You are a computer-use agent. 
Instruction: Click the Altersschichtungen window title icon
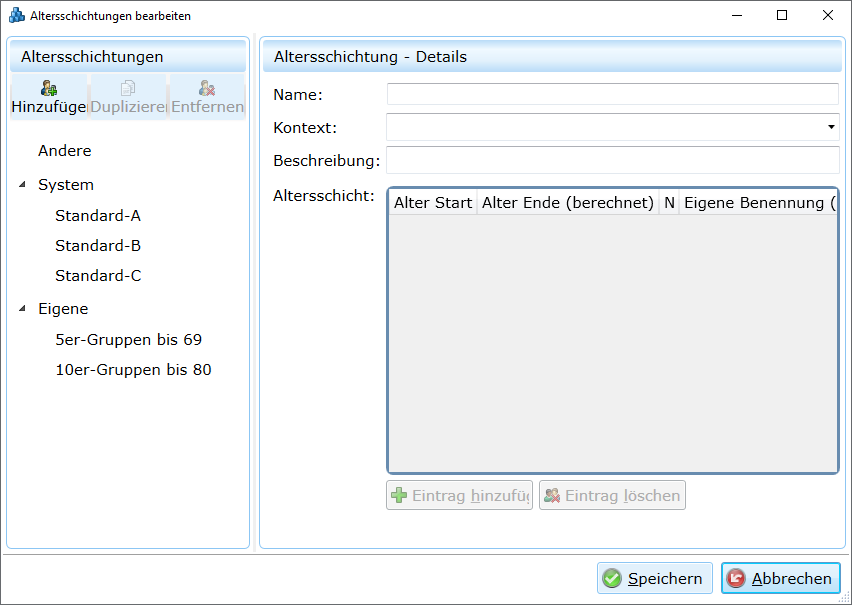[16, 15]
